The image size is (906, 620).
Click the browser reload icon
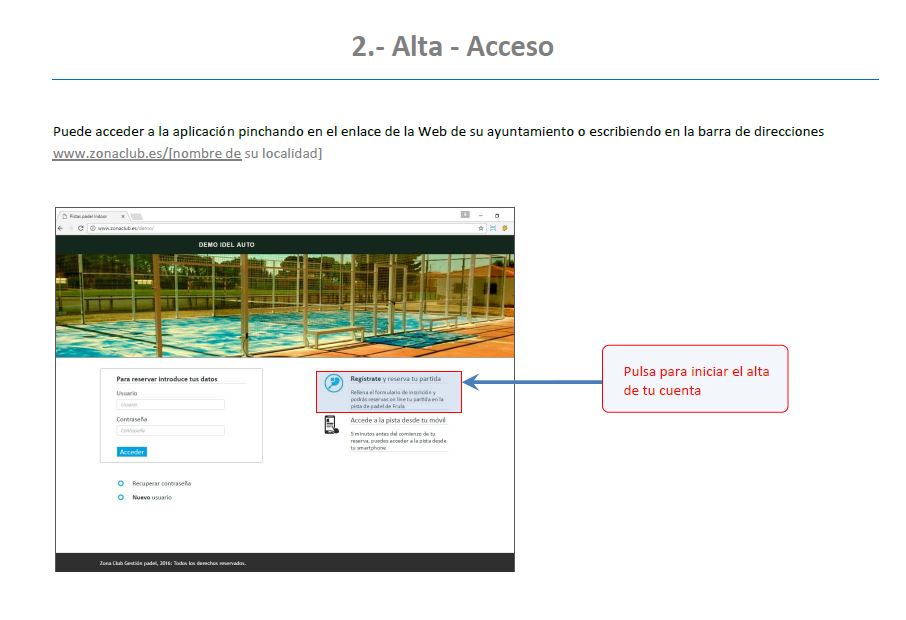(81, 228)
